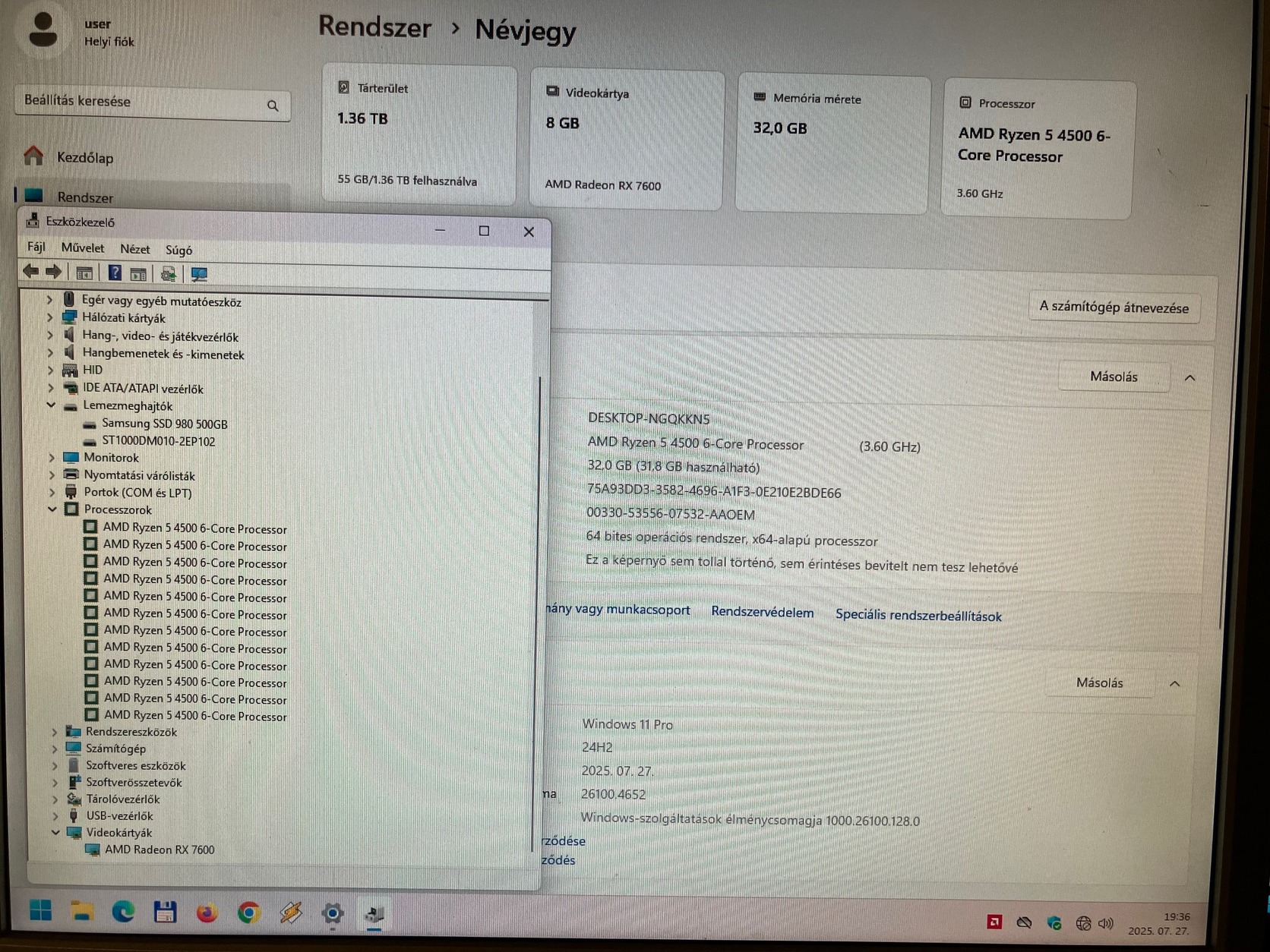
Task: Select AMD Radeon RX 7600 in device tree
Action: tap(160, 850)
